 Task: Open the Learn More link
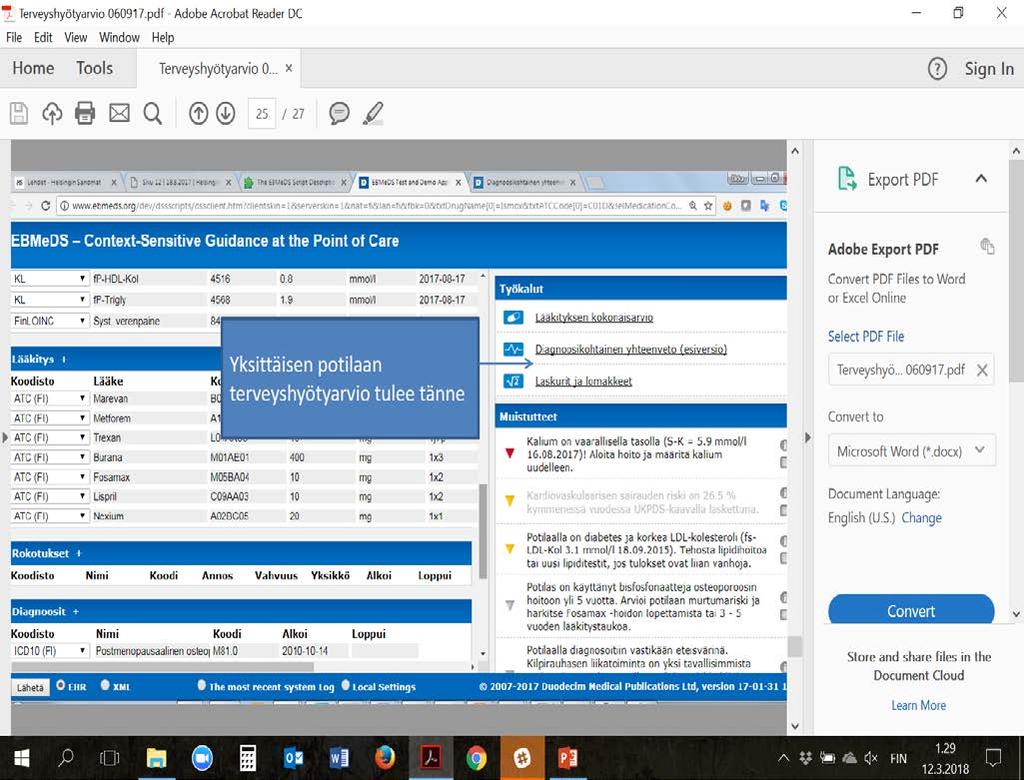point(918,705)
